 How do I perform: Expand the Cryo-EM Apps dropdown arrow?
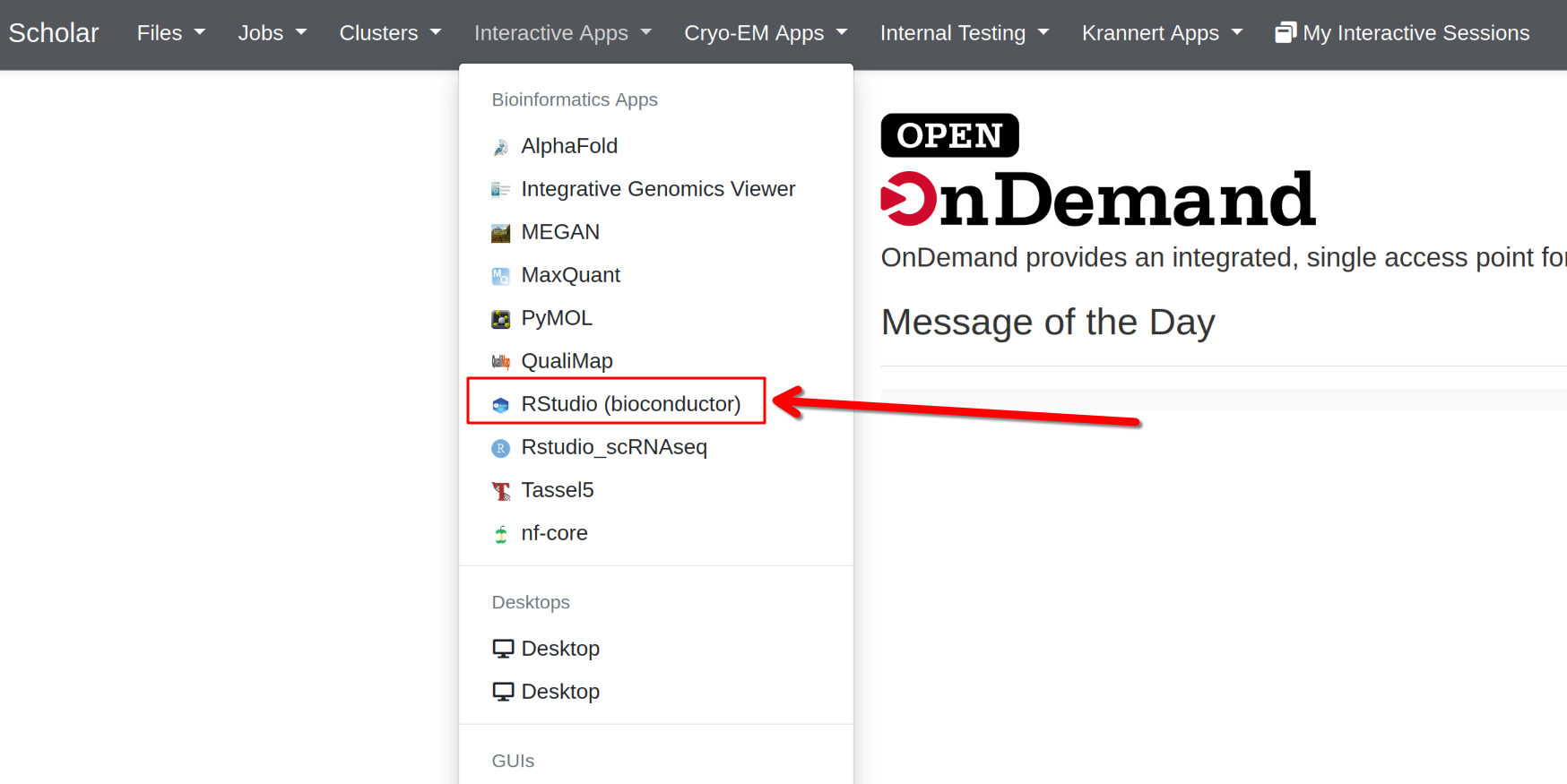point(841,32)
